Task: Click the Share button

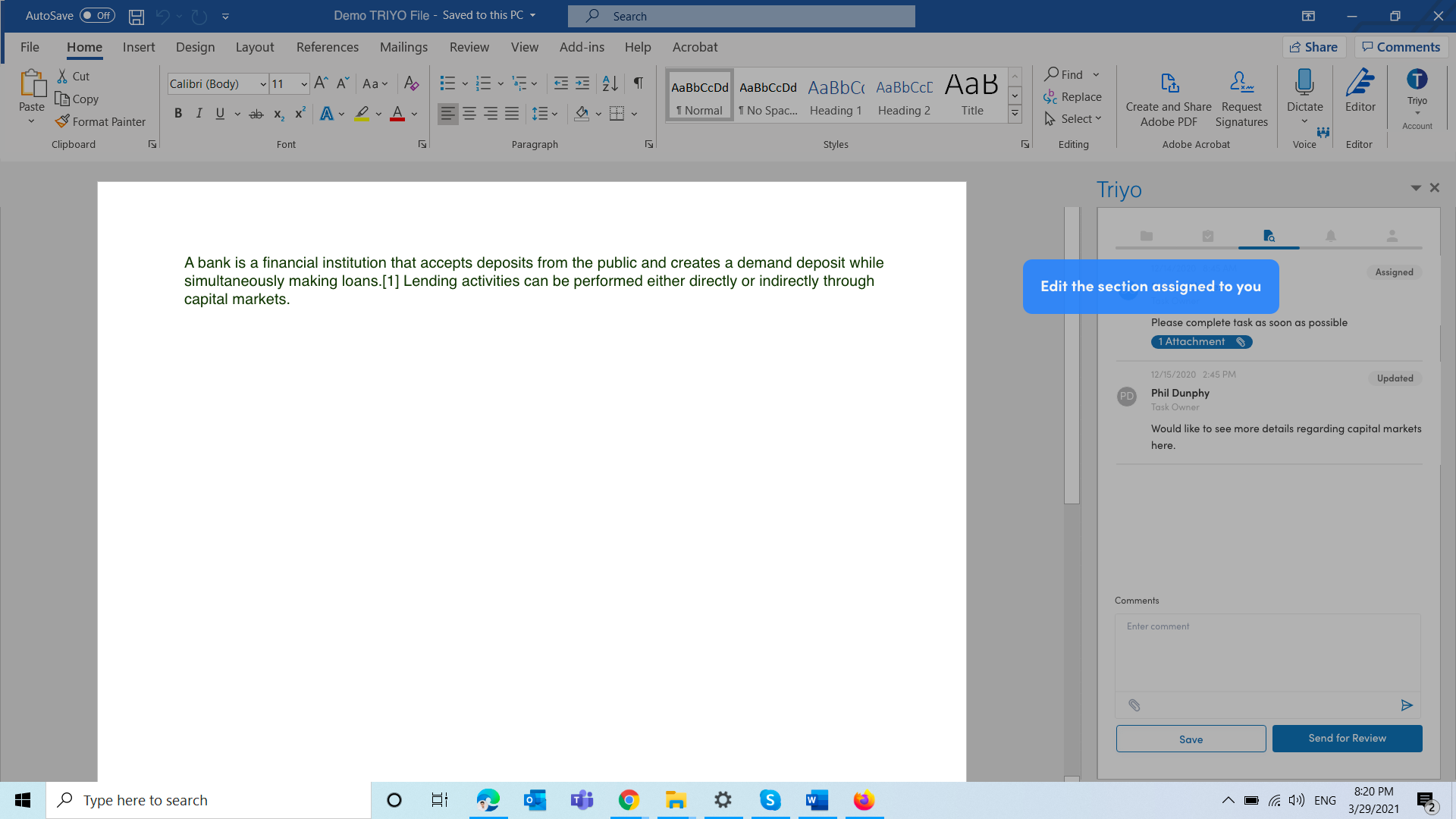Action: (1314, 47)
